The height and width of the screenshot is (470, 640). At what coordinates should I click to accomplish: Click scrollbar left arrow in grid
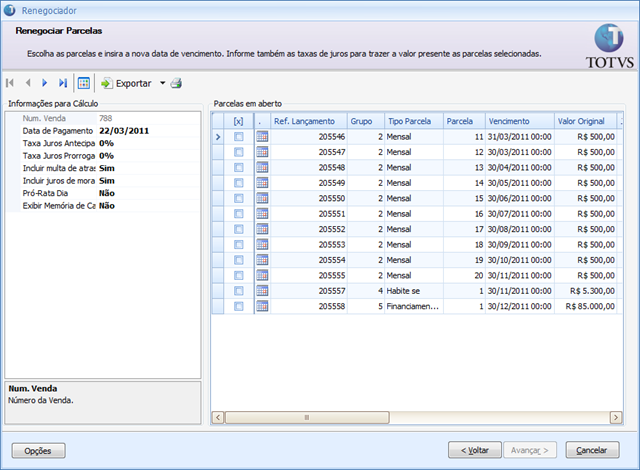(x=218, y=417)
